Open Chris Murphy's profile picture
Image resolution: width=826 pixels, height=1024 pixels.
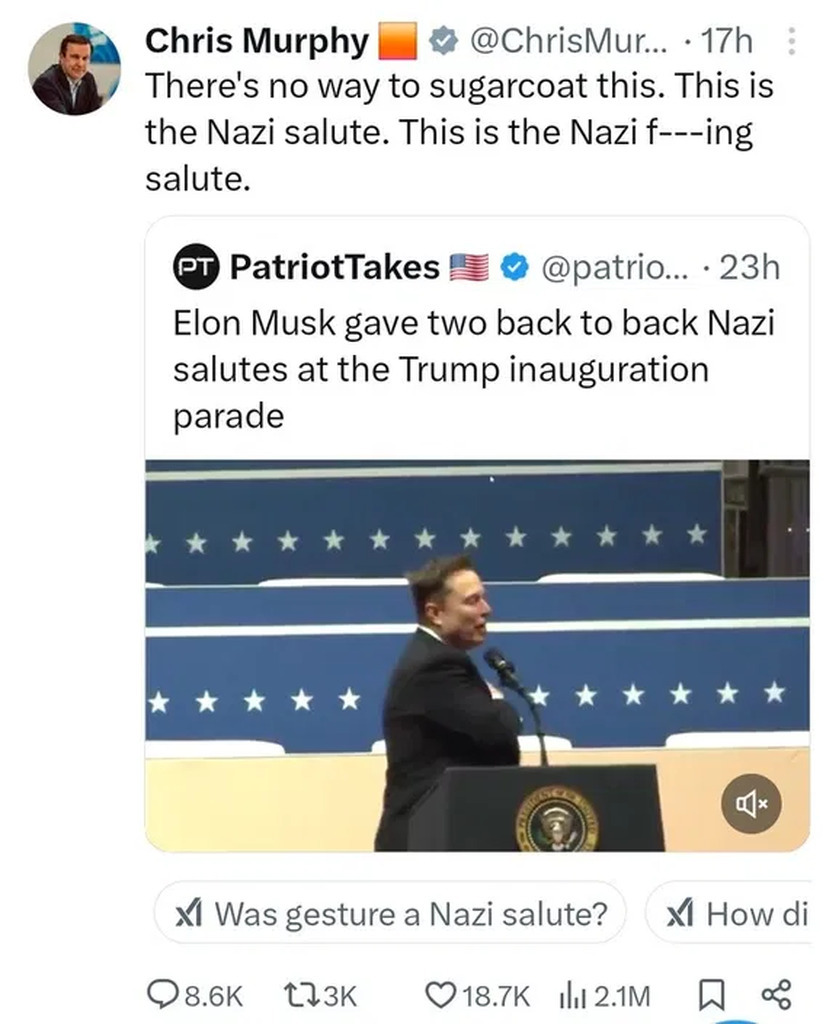[x=73, y=68]
